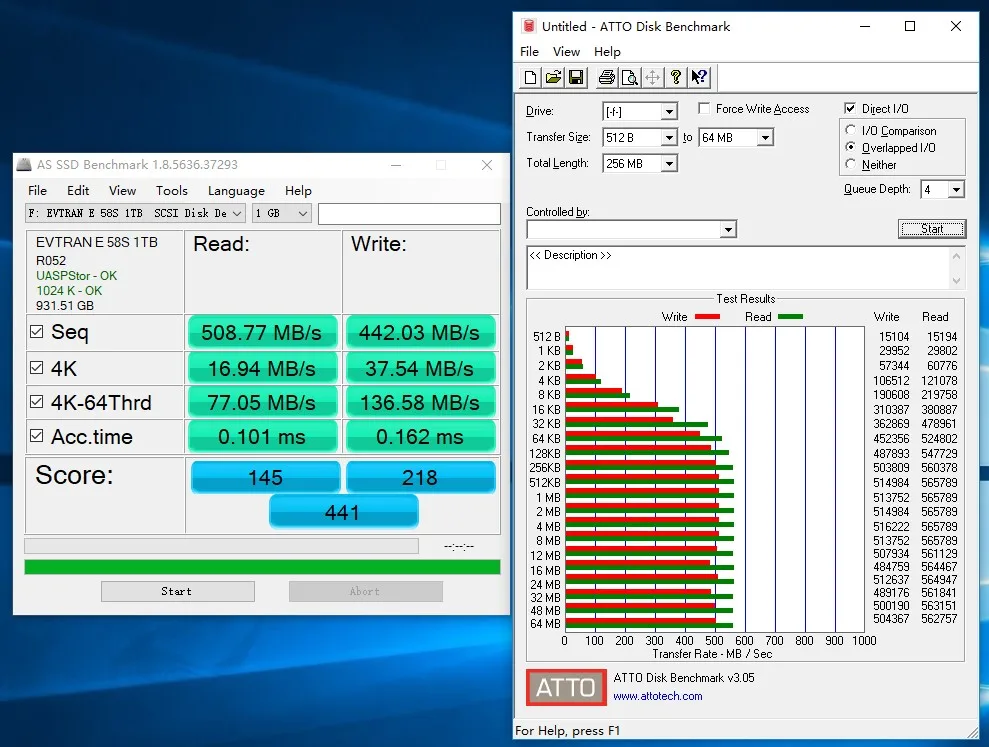This screenshot has height=747, width=989.
Task: Click the green progress bar in AS SSD
Action: coord(262,567)
